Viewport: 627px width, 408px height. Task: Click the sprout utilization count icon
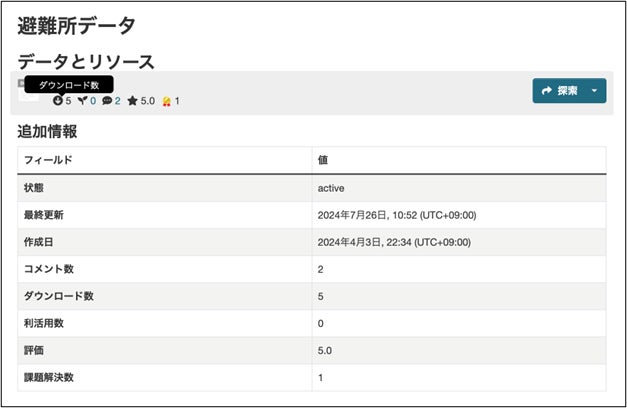tap(82, 100)
